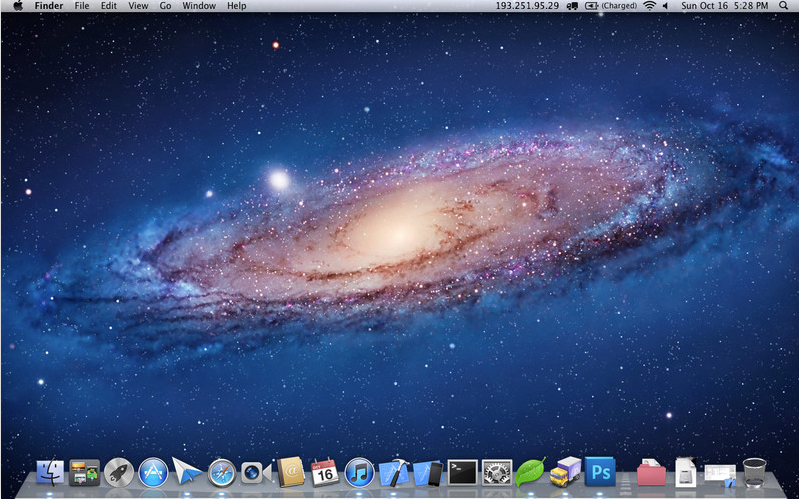Open the Window menu
The width and height of the screenshot is (799, 499).
pyautogui.click(x=199, y=6)
